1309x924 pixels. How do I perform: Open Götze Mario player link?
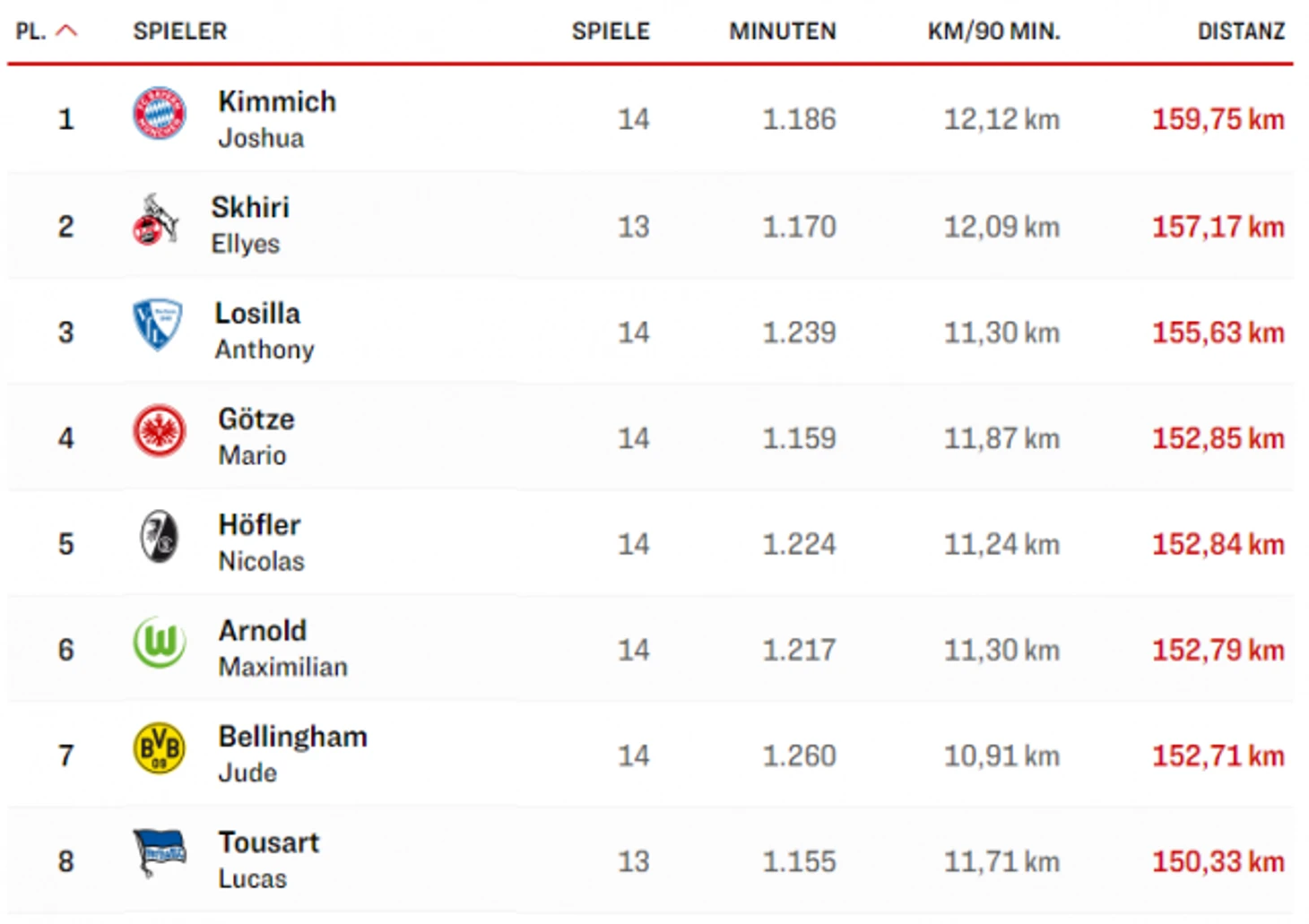256,436
